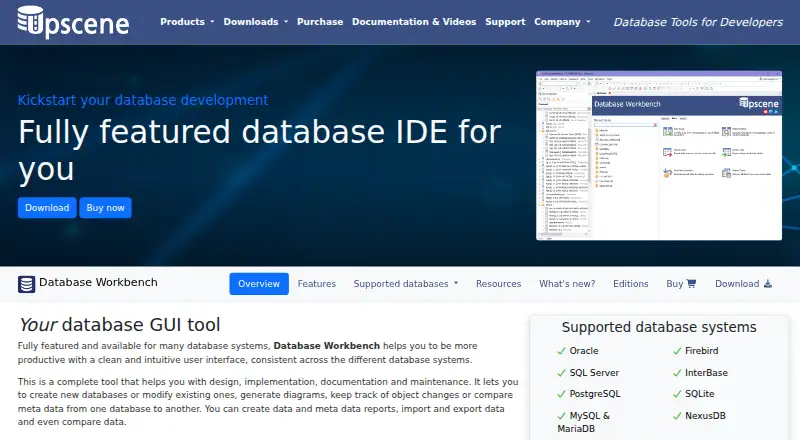Switch to the Features tab
Image resolution: width=800 pixels, height=440 pixels.
[x=317, y=284]
